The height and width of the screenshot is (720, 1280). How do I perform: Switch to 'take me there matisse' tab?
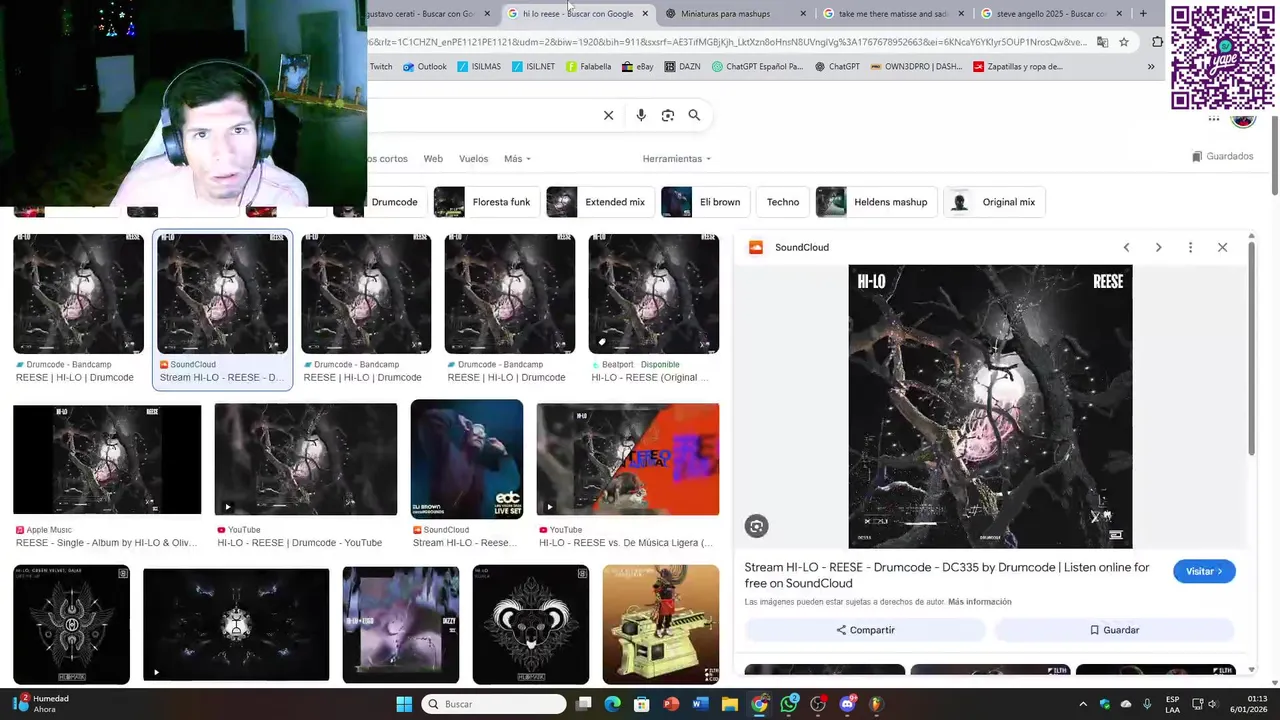pos(893,14)
